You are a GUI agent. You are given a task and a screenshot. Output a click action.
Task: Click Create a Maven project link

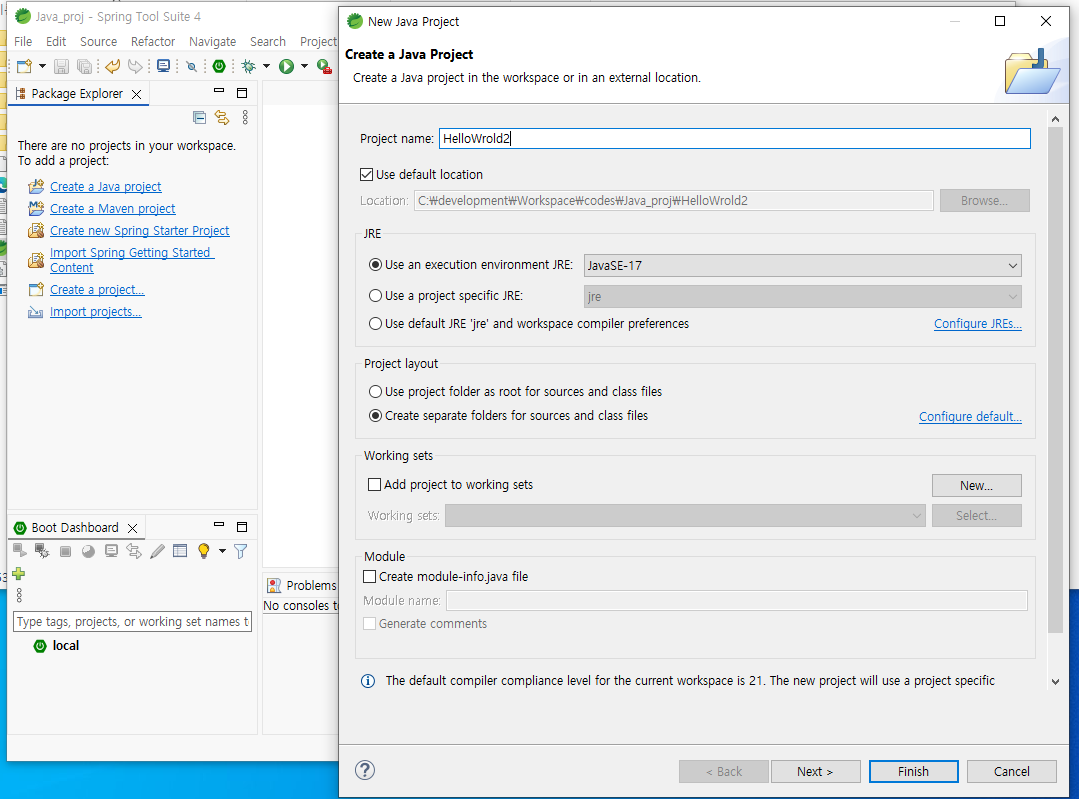tap(113, 209)
